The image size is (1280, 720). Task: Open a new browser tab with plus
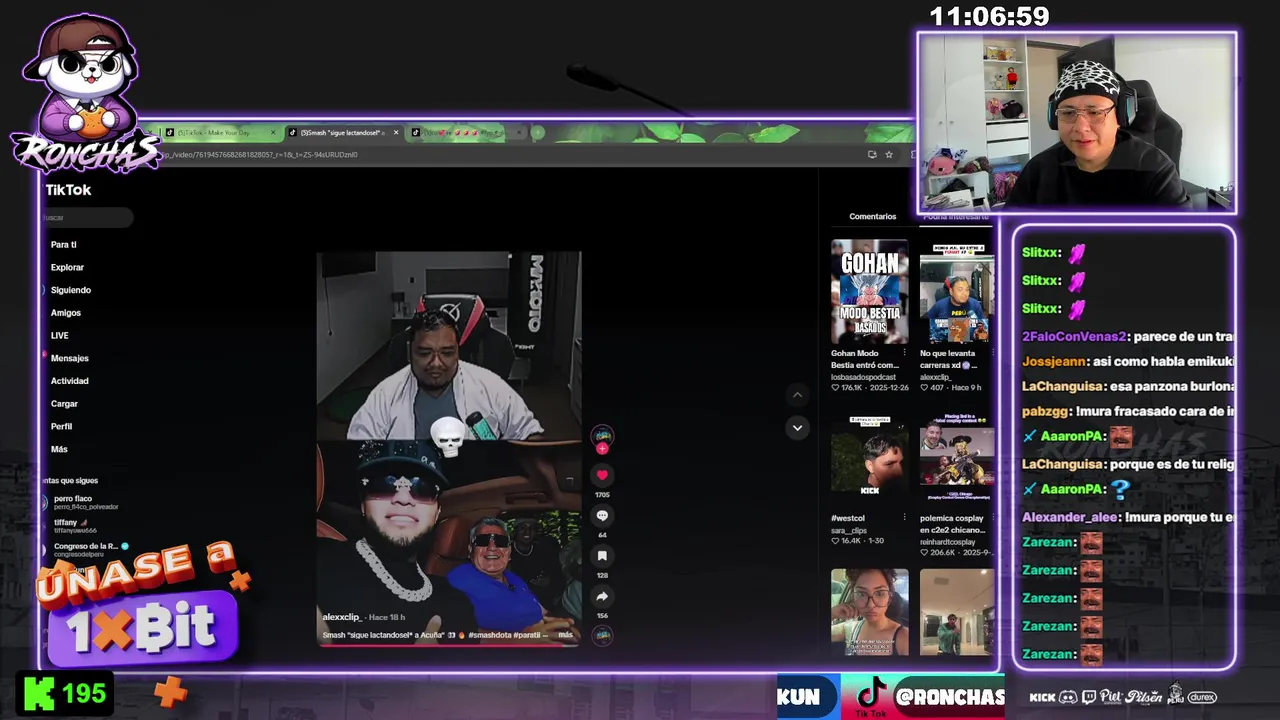pyautogui.click(x=538, y=132)
